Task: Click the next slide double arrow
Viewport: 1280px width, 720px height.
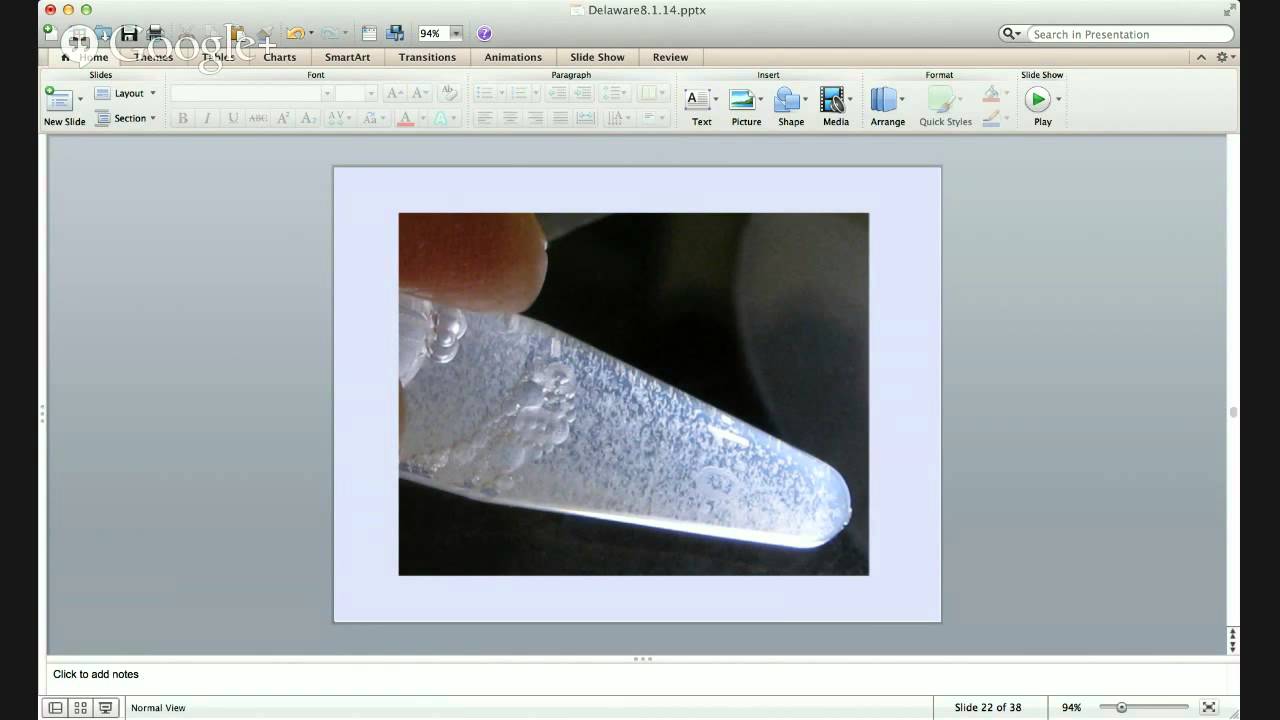Action: tap(1233, 647)
